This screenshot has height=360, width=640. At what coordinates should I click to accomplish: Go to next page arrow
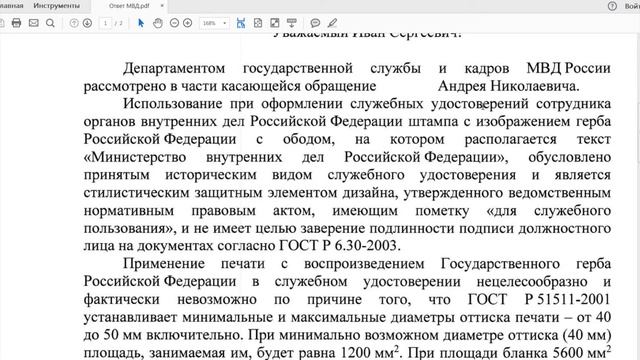87,23
